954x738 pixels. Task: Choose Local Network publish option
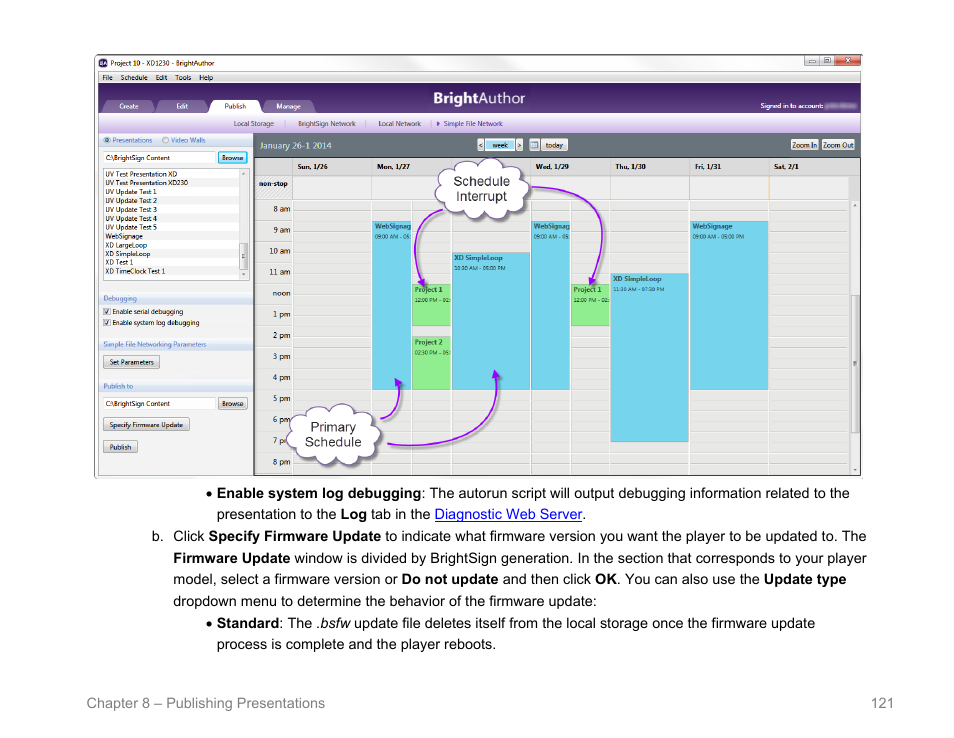[400, 124]
